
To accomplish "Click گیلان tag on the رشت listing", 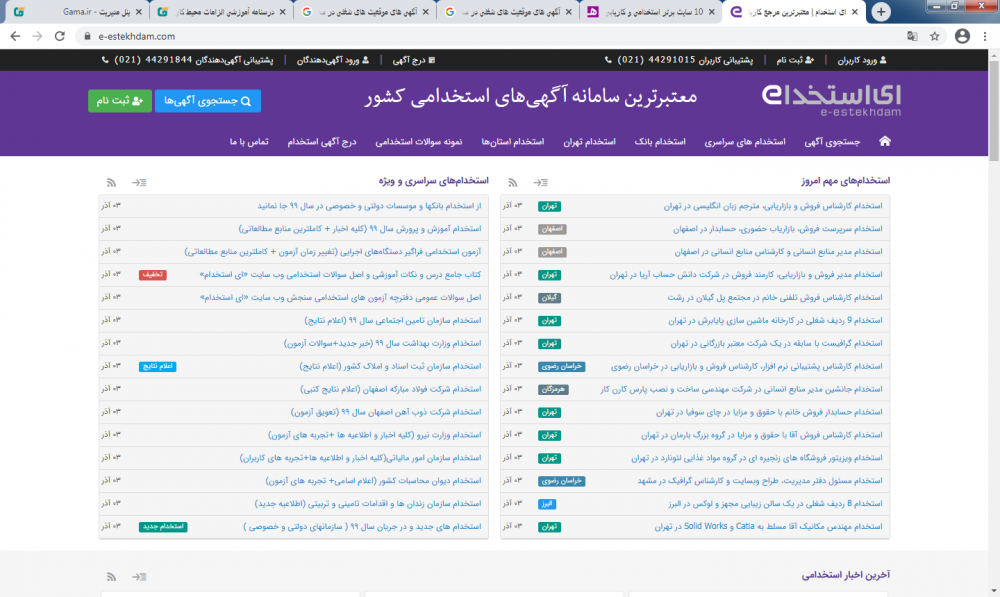I will (x=549, y=298).
